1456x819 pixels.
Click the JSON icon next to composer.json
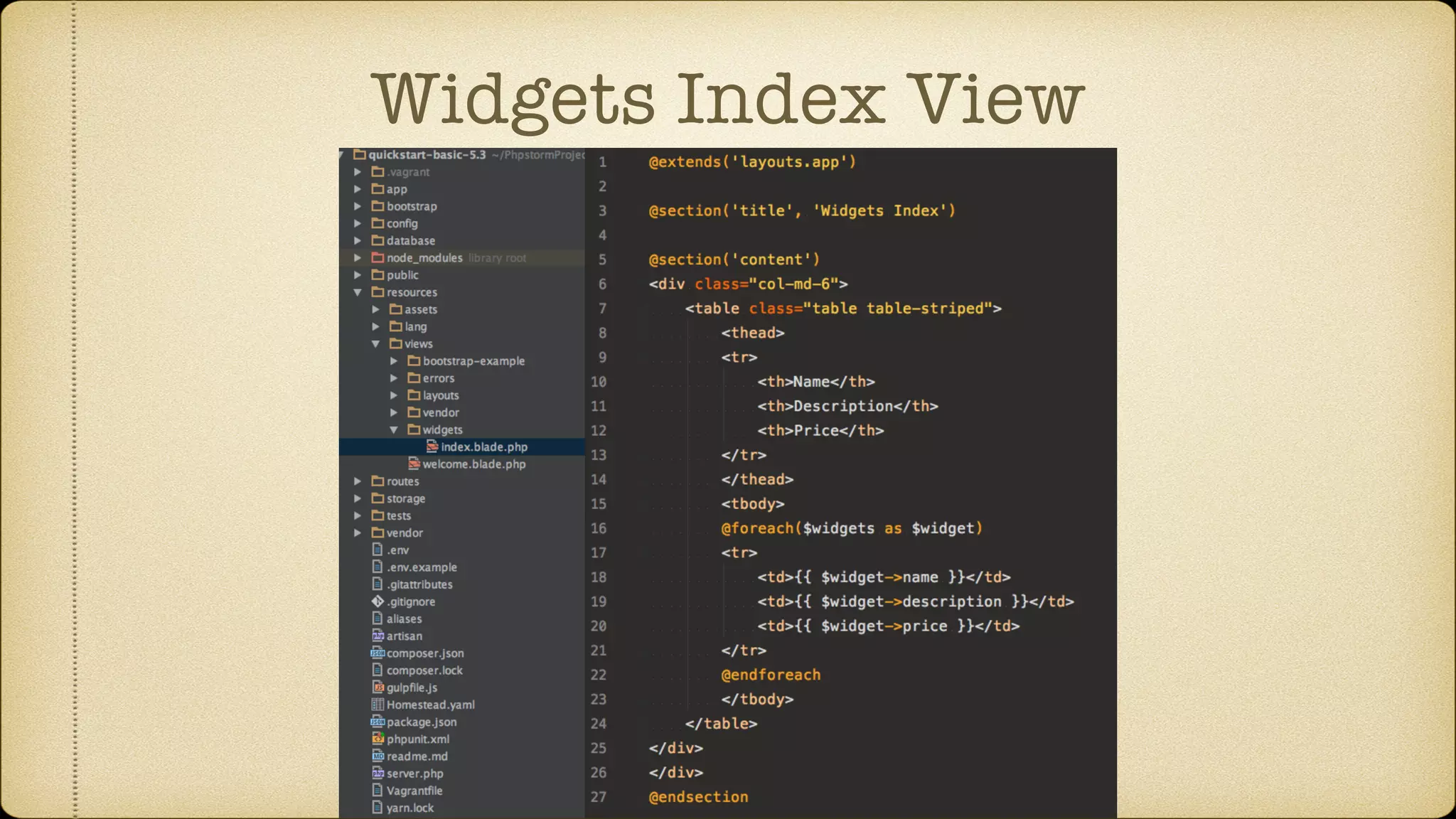pyautogui.click(x=378, y=653)
